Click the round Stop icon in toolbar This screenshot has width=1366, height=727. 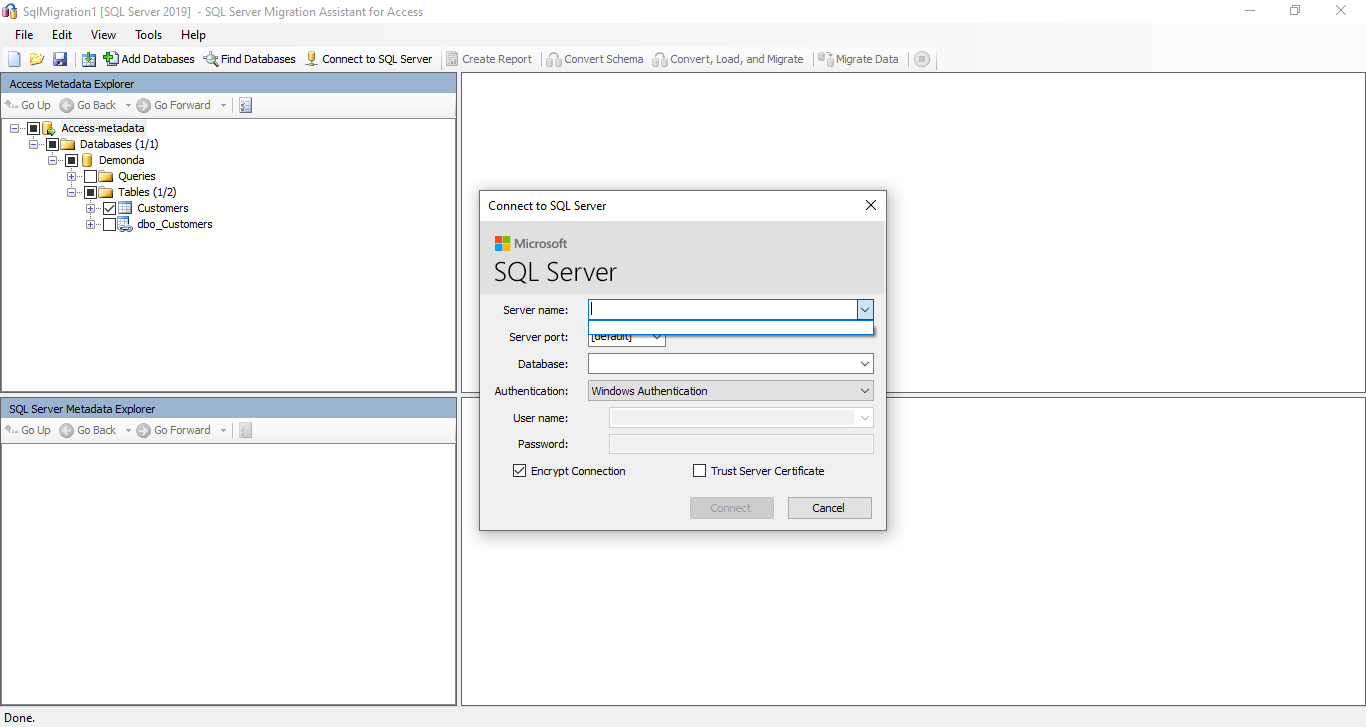(922, 59)
